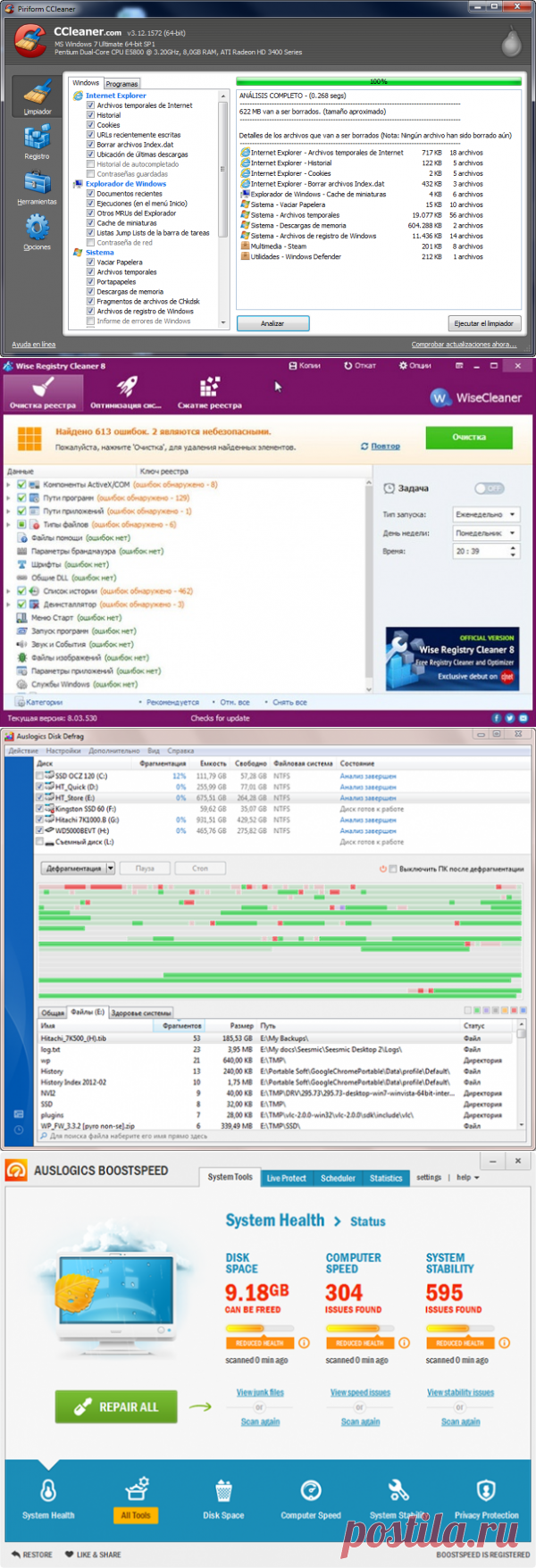Image resolution: width=536 pixels, height=1568 pixels.
Task: Click the CCleaner 100% progress bar
Action: click(x=379, y=81)
